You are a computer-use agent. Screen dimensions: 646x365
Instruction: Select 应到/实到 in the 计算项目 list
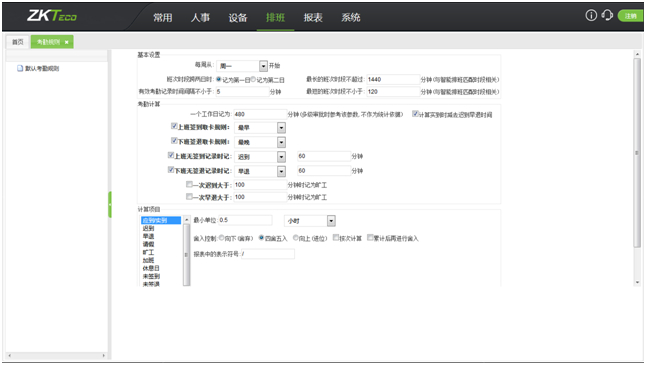coord(161,220)
